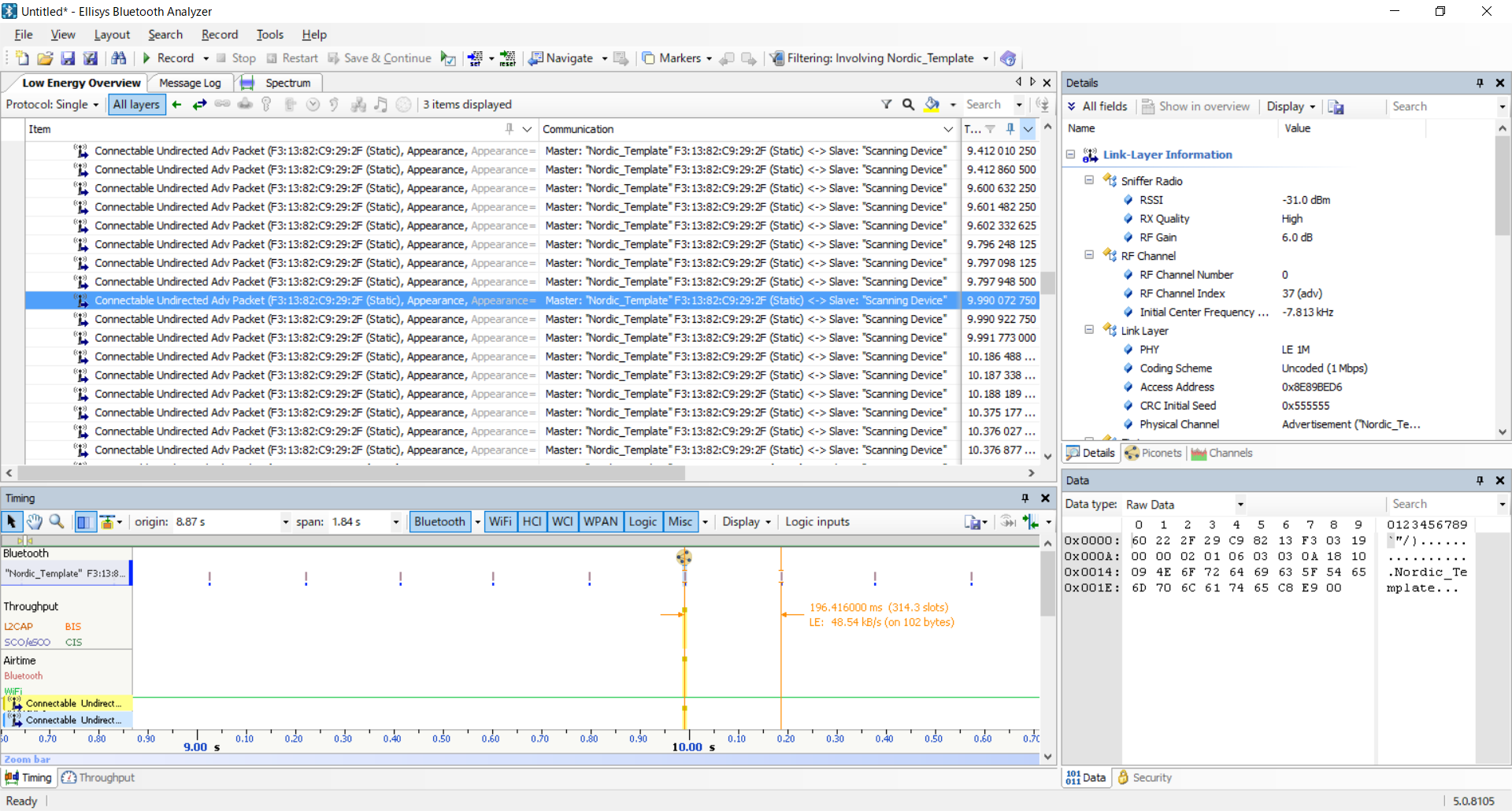Click the All fields button in Details
Screen dimensions: 1512x811
click(x=1097, y=106)
